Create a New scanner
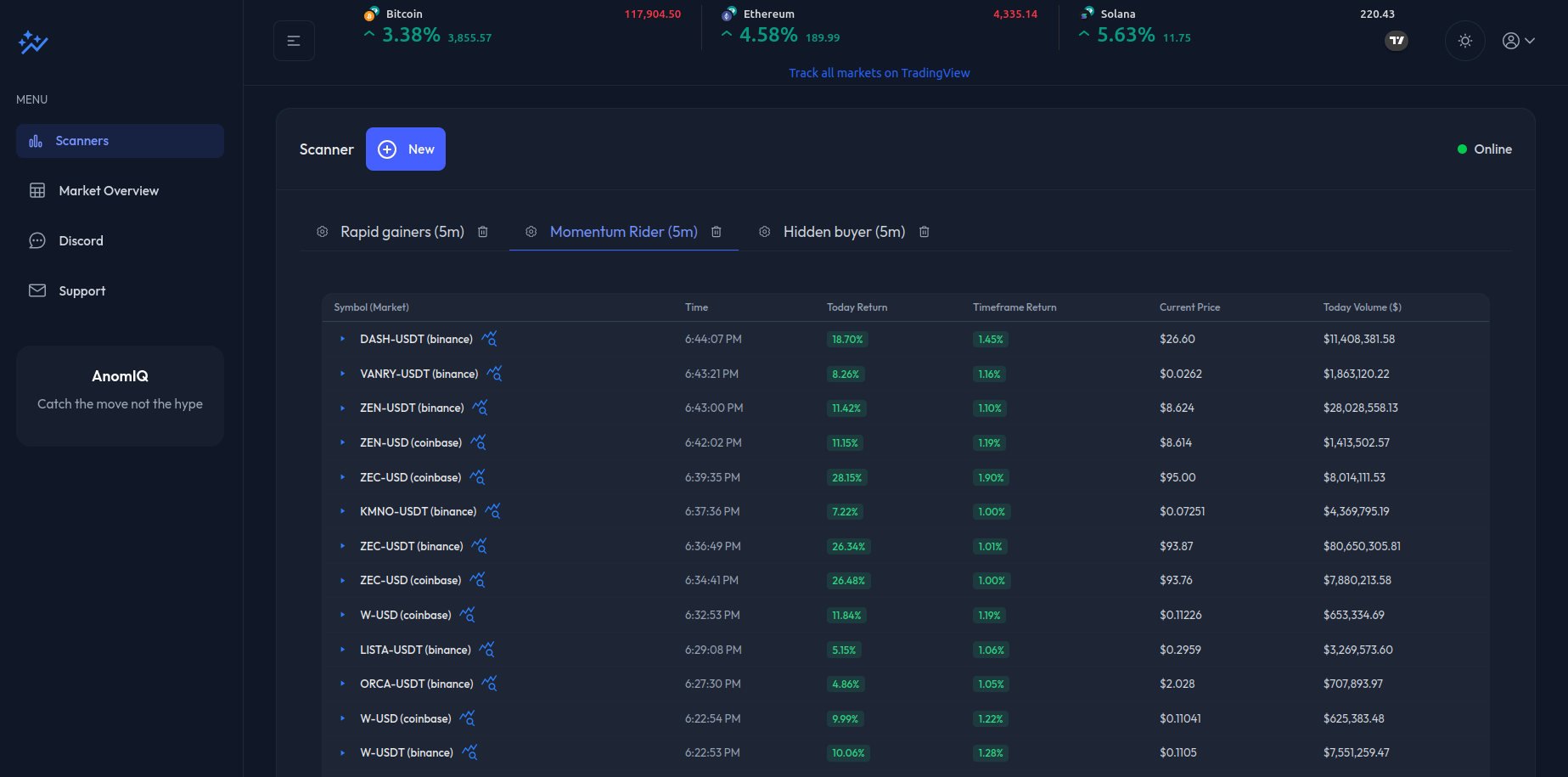Viewport: 1568px width, 777px height. (405, 149)
